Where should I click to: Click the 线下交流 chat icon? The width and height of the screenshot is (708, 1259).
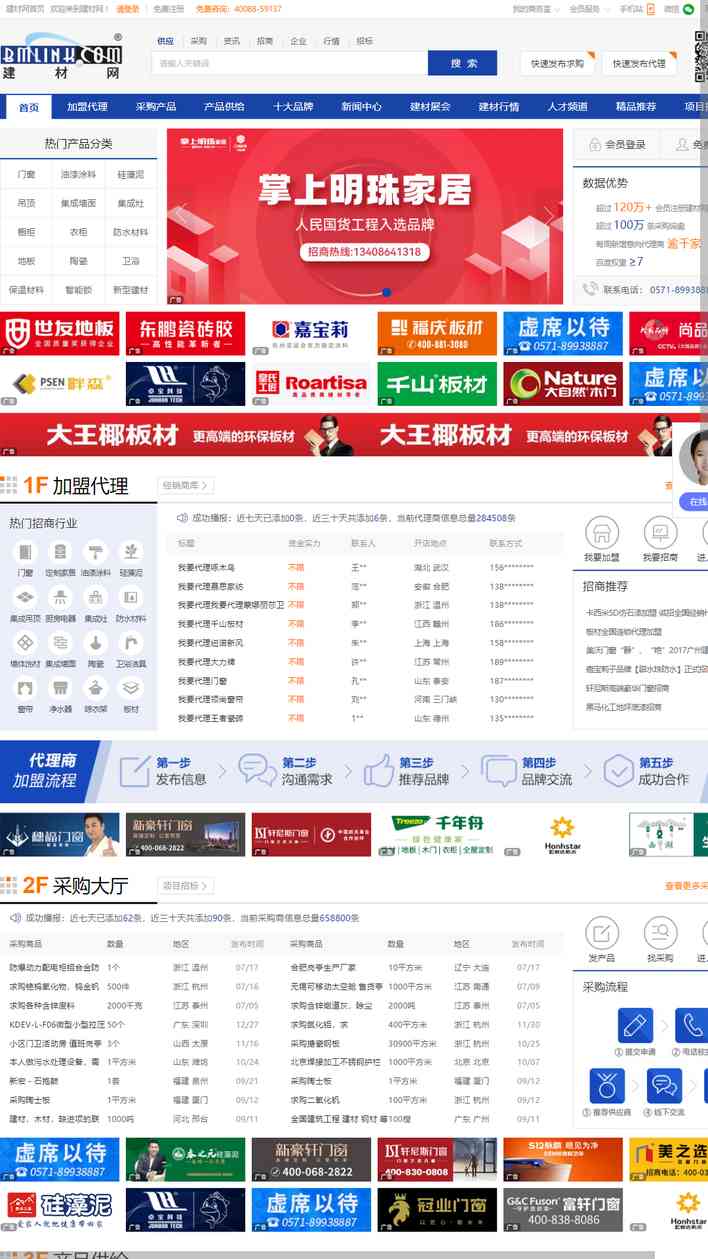coord(664,1086)
